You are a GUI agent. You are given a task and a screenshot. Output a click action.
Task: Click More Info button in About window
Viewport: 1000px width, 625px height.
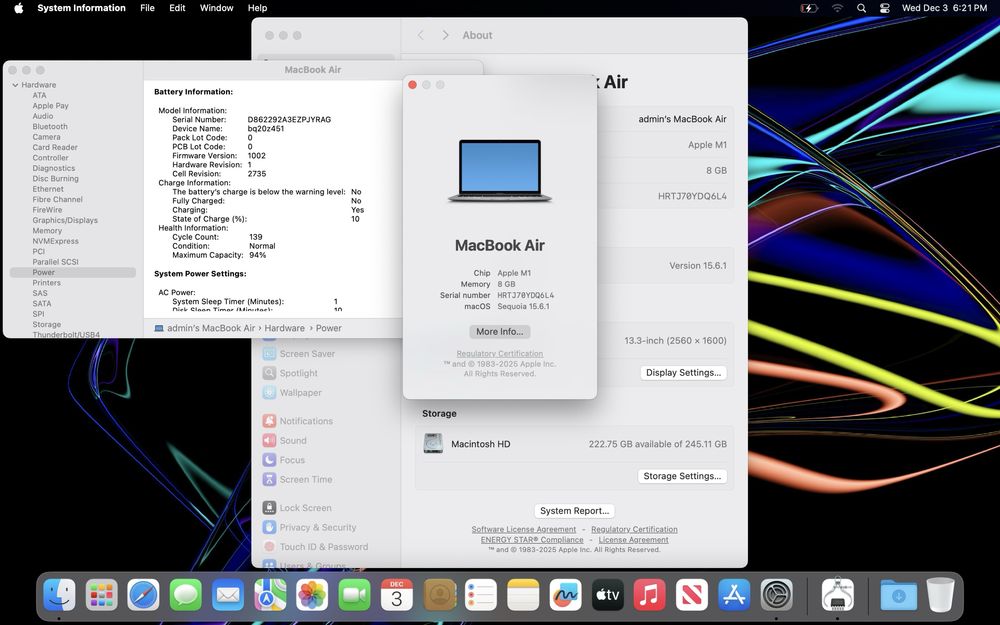pyautogui.click(x=499, y=332)
